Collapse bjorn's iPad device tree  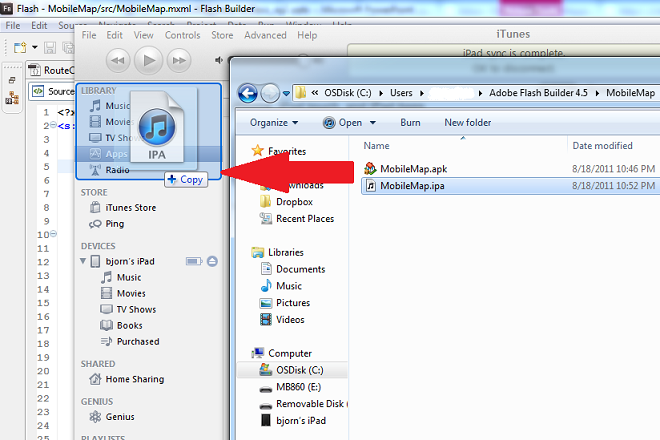point(83,261)
